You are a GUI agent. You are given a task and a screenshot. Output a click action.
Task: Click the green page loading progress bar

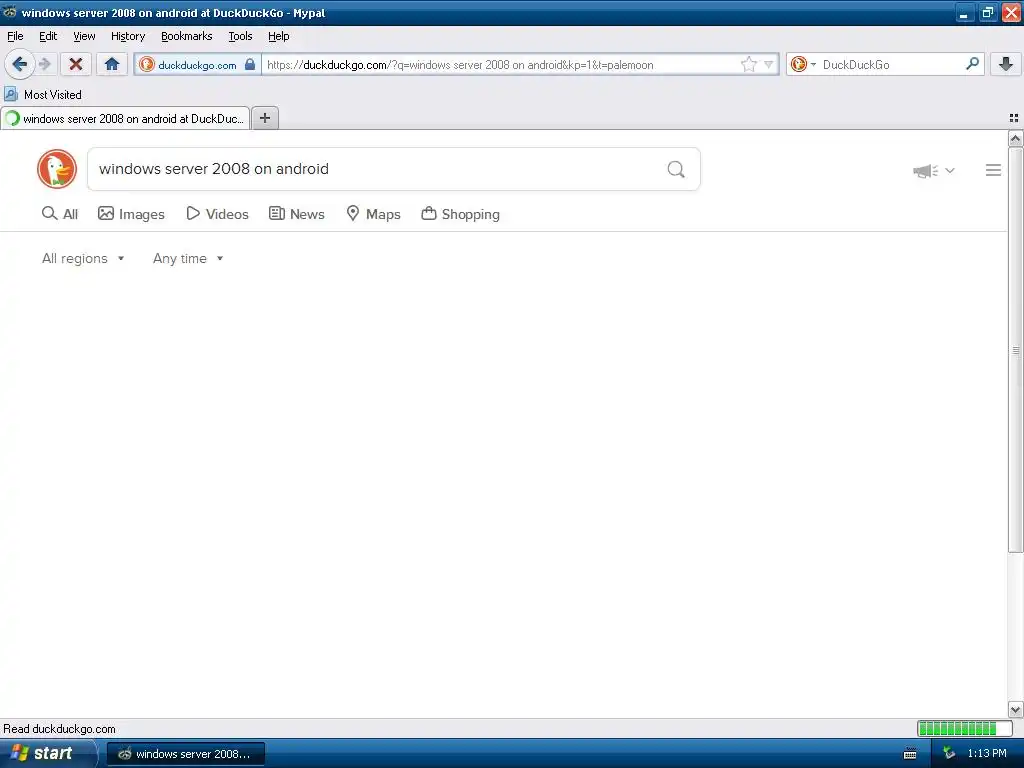tap(964, 728)
